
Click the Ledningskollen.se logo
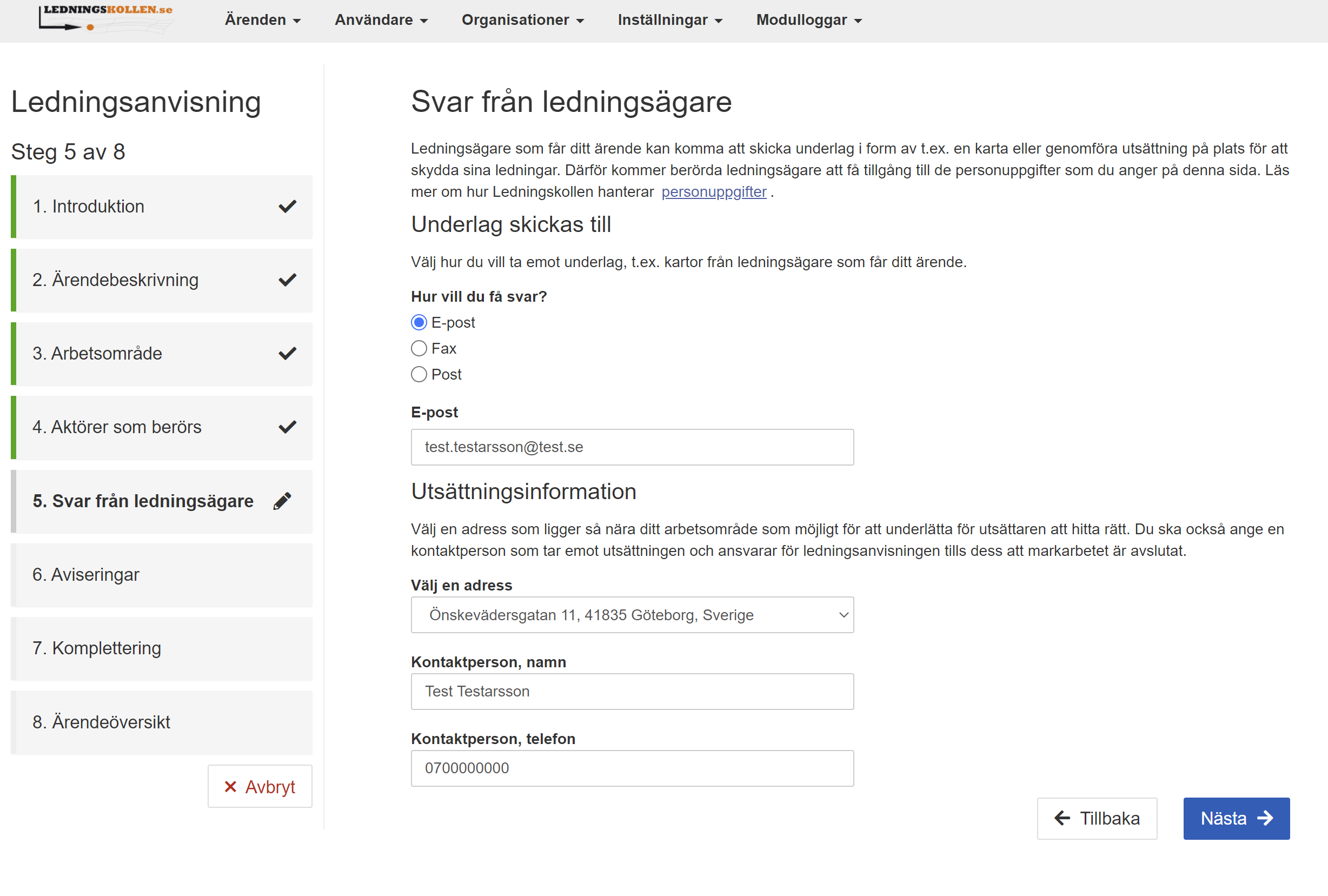pyautogui.click(x=106, y=18)
